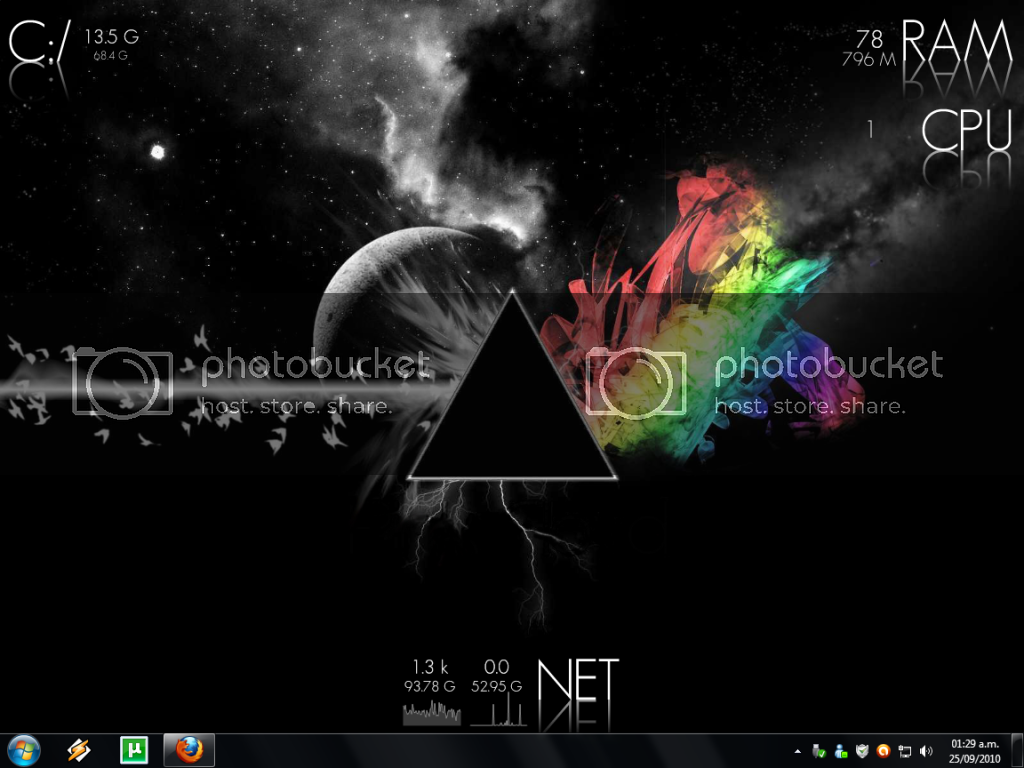The width and height of the screenshot is (1024, 768).
Task: Switch to the Firefox taskbar window
Action: click(188, 749)
